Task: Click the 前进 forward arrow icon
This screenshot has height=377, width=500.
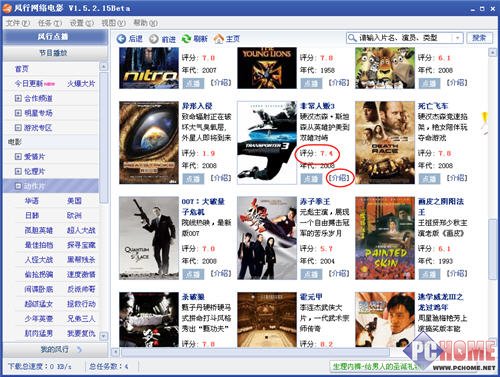Action: 154,39
